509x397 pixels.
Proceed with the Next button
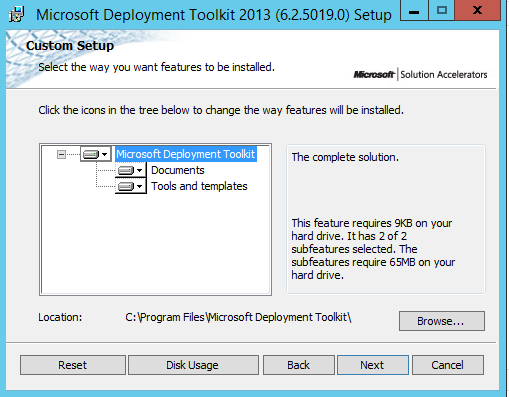(373, 365)
